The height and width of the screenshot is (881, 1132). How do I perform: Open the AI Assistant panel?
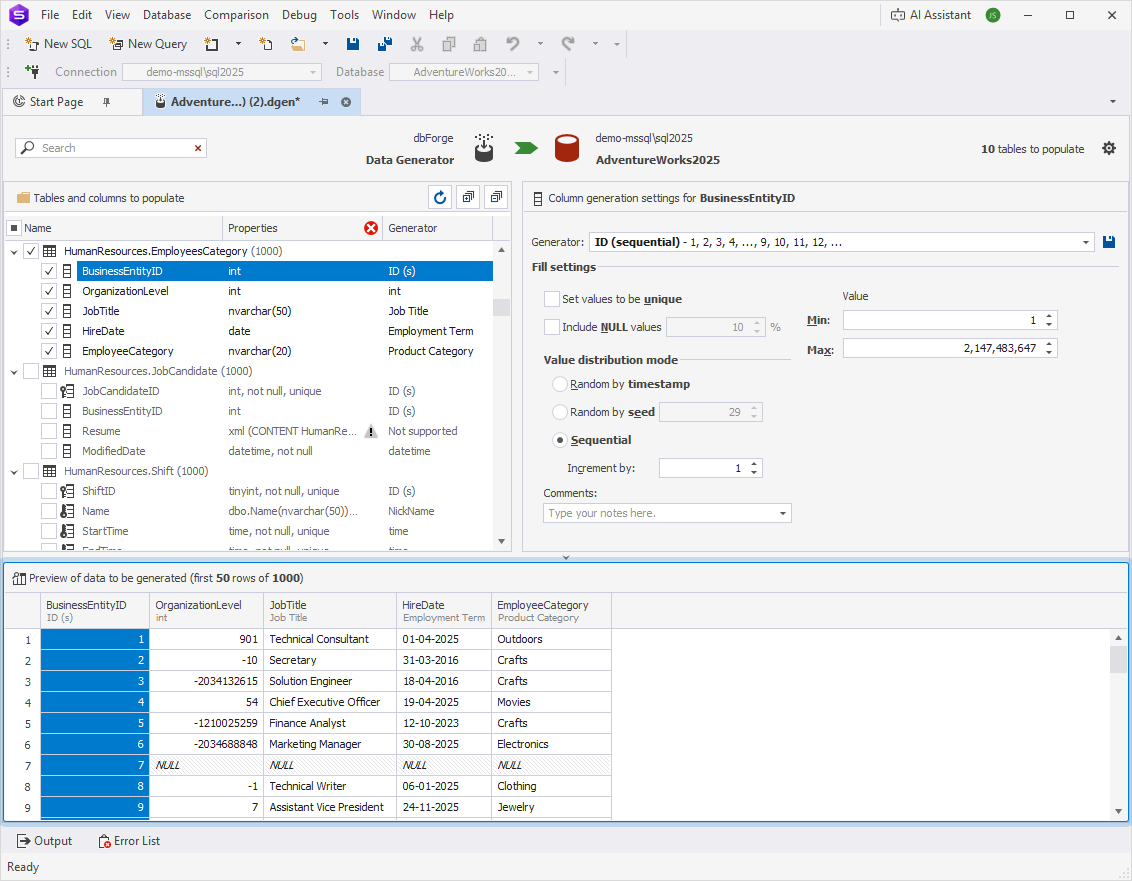(931, 15)
